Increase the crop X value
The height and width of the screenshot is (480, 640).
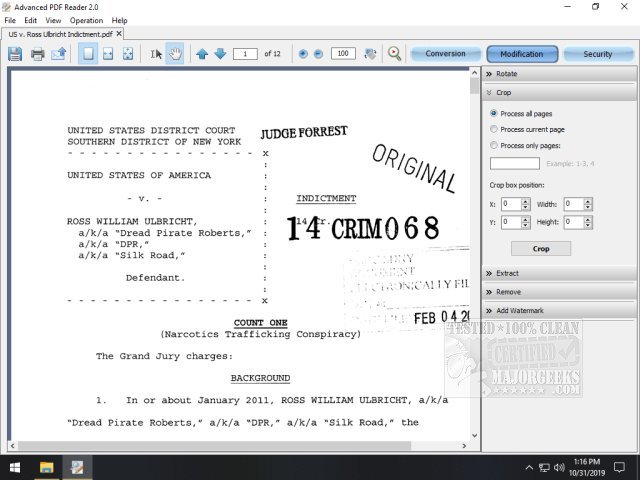[526, 201]
